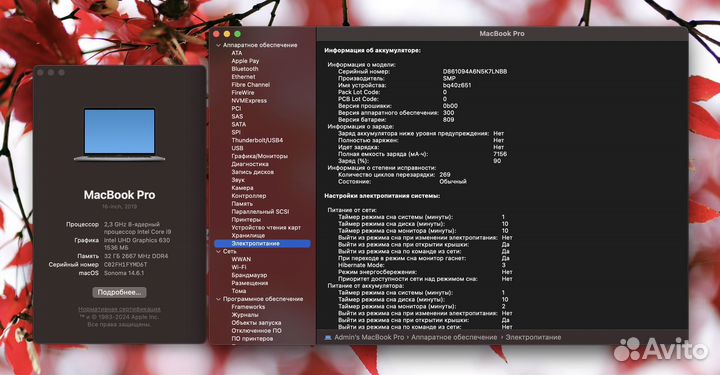Click the Состояние value Обычный

[x=453, y=182]
